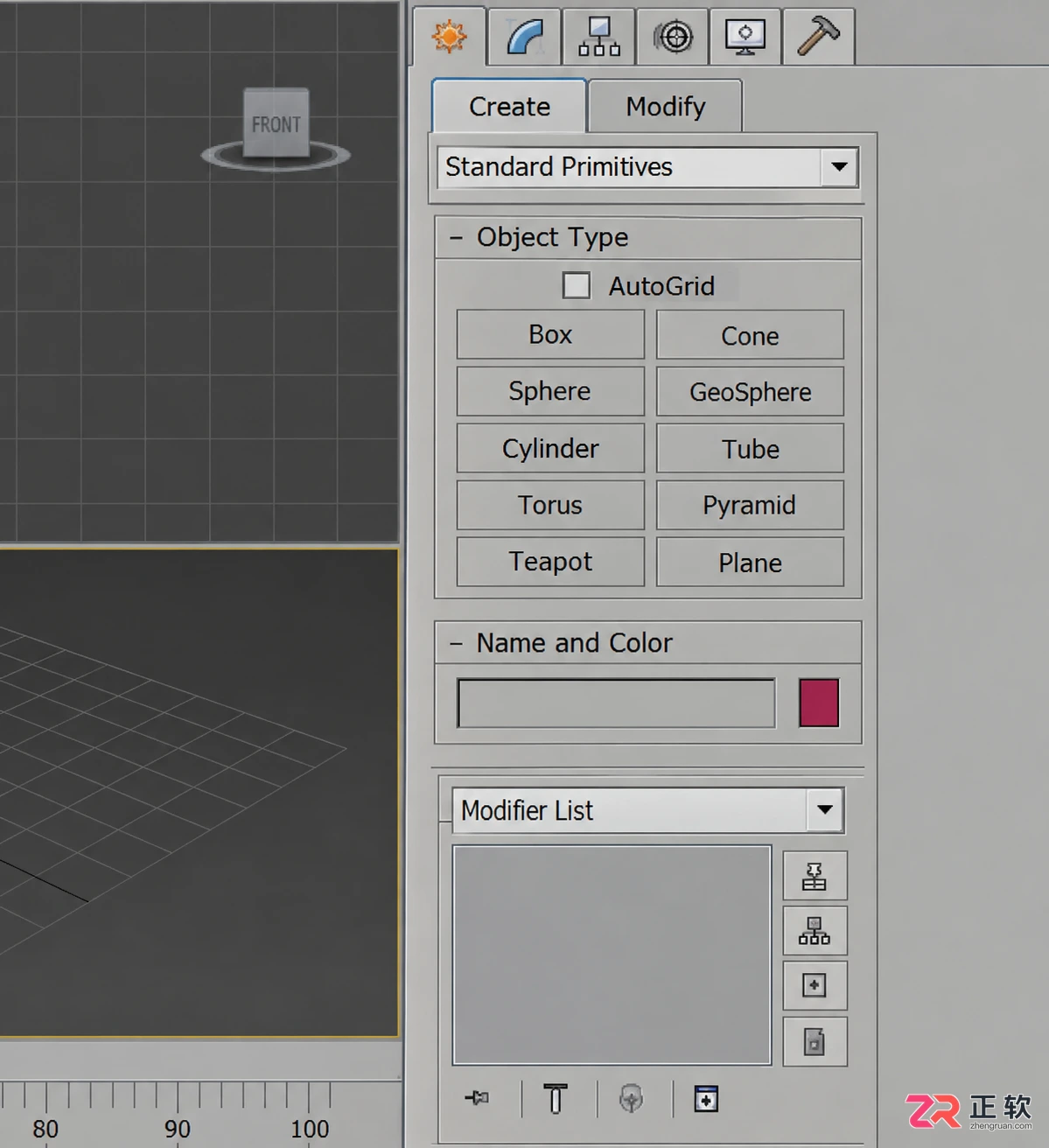Click Configure Modifier Sets icon
The image size is (1049, 1148).
[706, 1098]
